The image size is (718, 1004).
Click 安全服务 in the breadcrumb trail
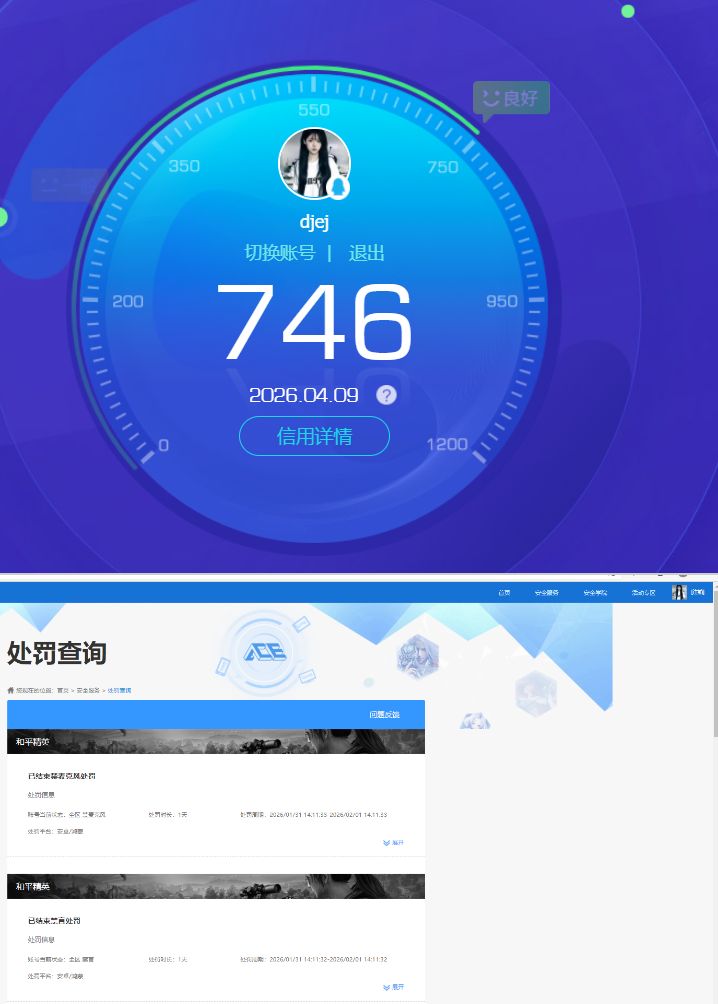click(x=88, y=690)
